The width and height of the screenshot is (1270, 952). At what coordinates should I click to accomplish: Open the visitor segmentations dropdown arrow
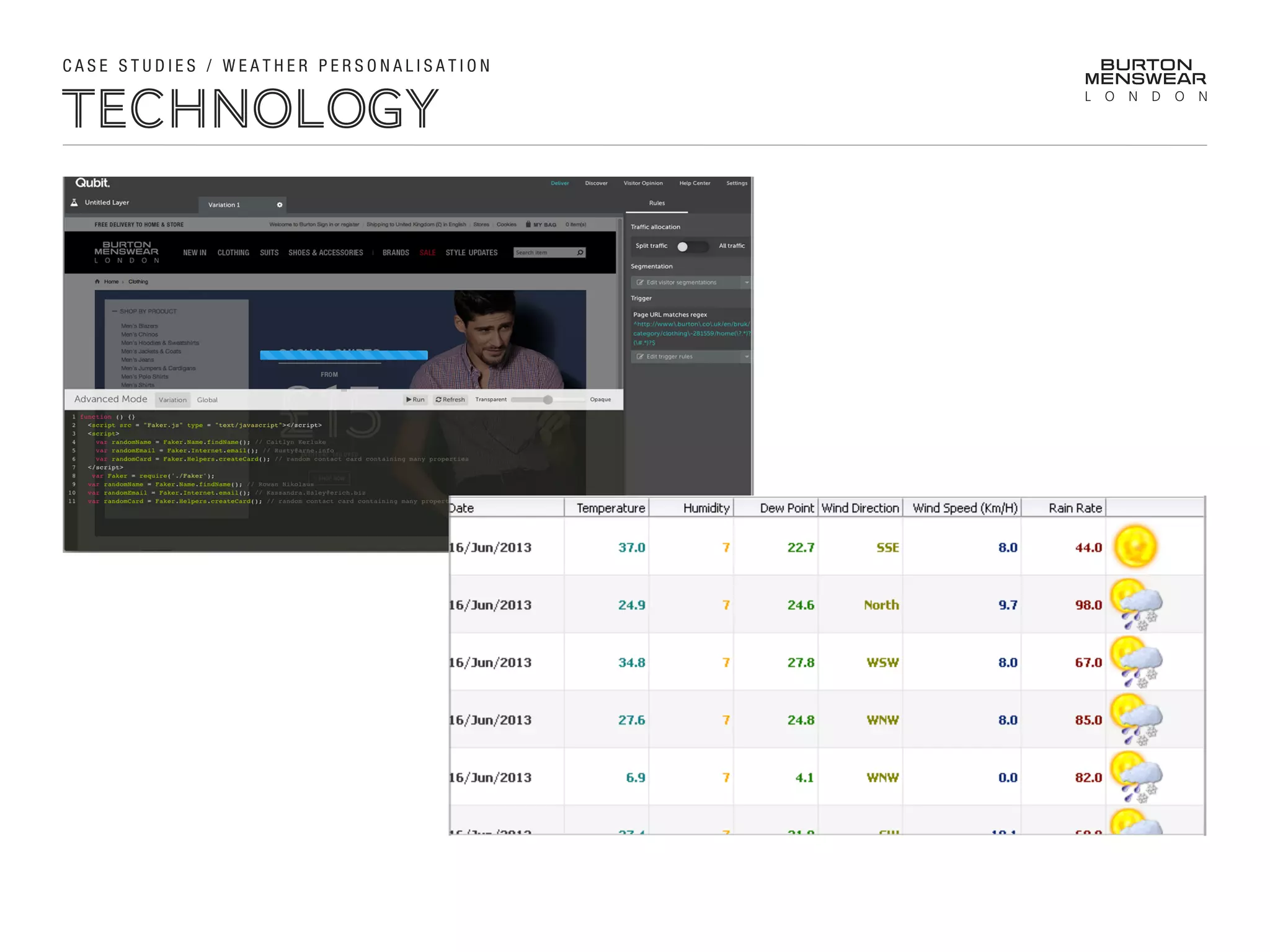coord(747,283)
